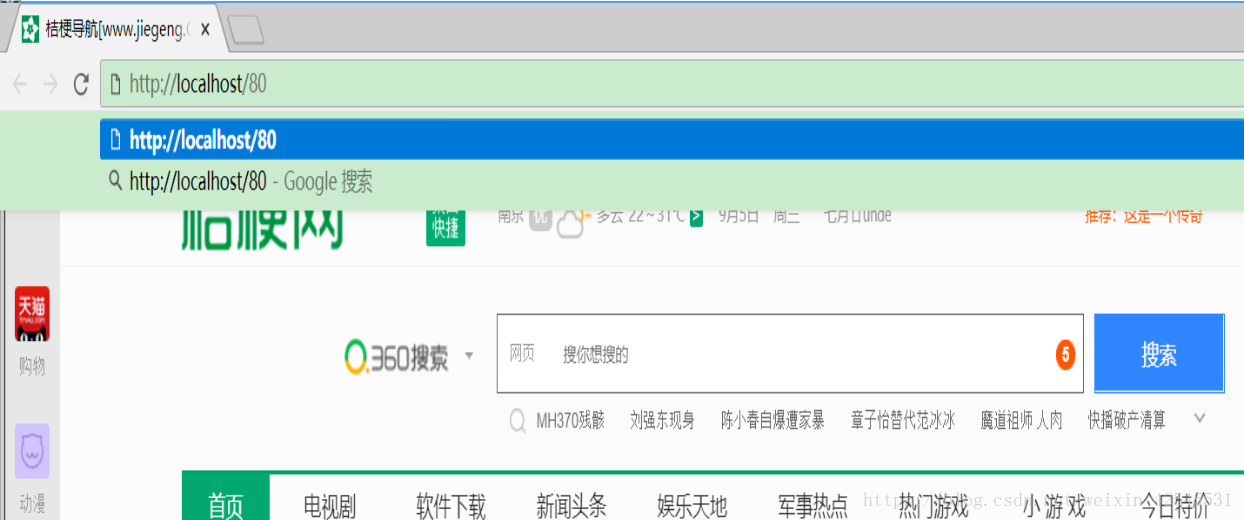Click the blue 搜索 button
Image resolution: width=1244 pixels, height=520 pixels.
click(1159, 353)
